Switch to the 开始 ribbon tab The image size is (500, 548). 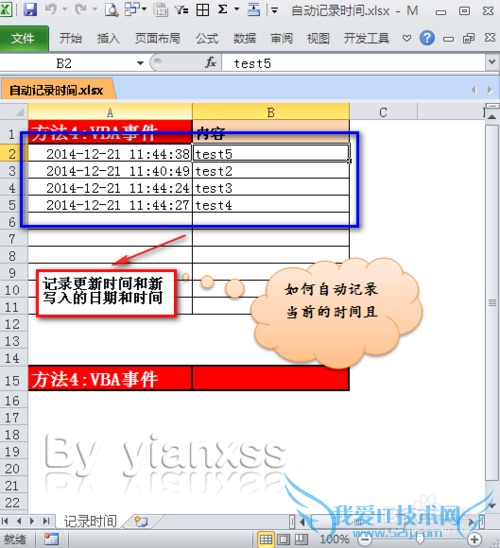(x=70, y=38)
